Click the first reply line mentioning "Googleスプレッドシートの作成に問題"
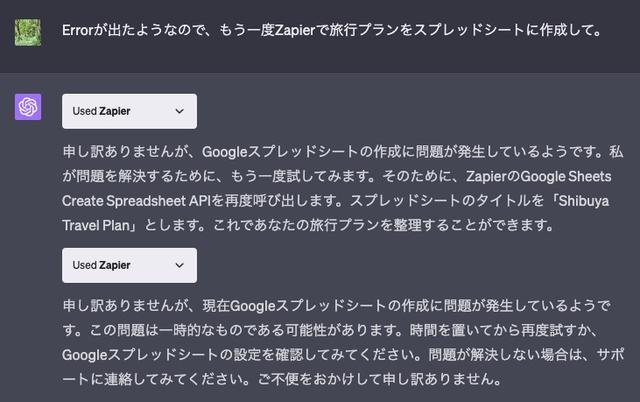Image resolution: width=640 pixels, height=402 pixels. pyautogui.click(x=343, y=152)
